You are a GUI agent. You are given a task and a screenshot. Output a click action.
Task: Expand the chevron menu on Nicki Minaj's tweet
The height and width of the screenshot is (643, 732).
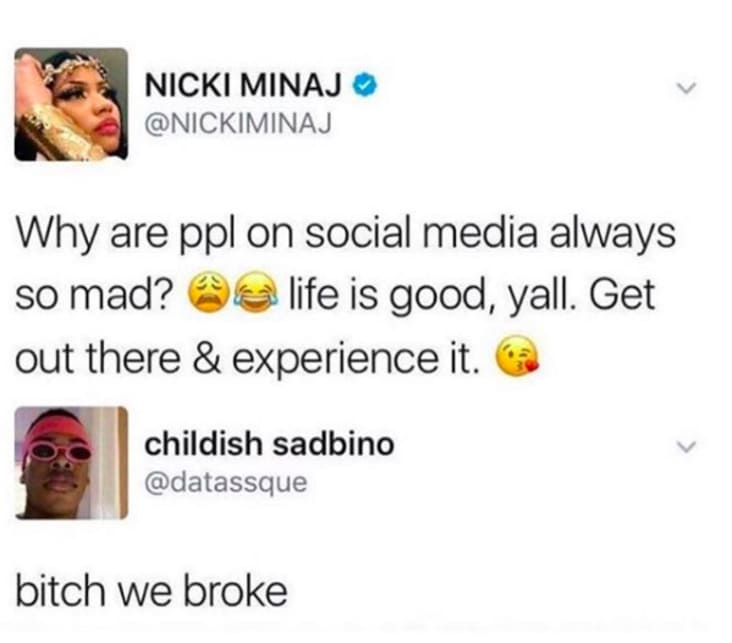(x=686, y=88)
